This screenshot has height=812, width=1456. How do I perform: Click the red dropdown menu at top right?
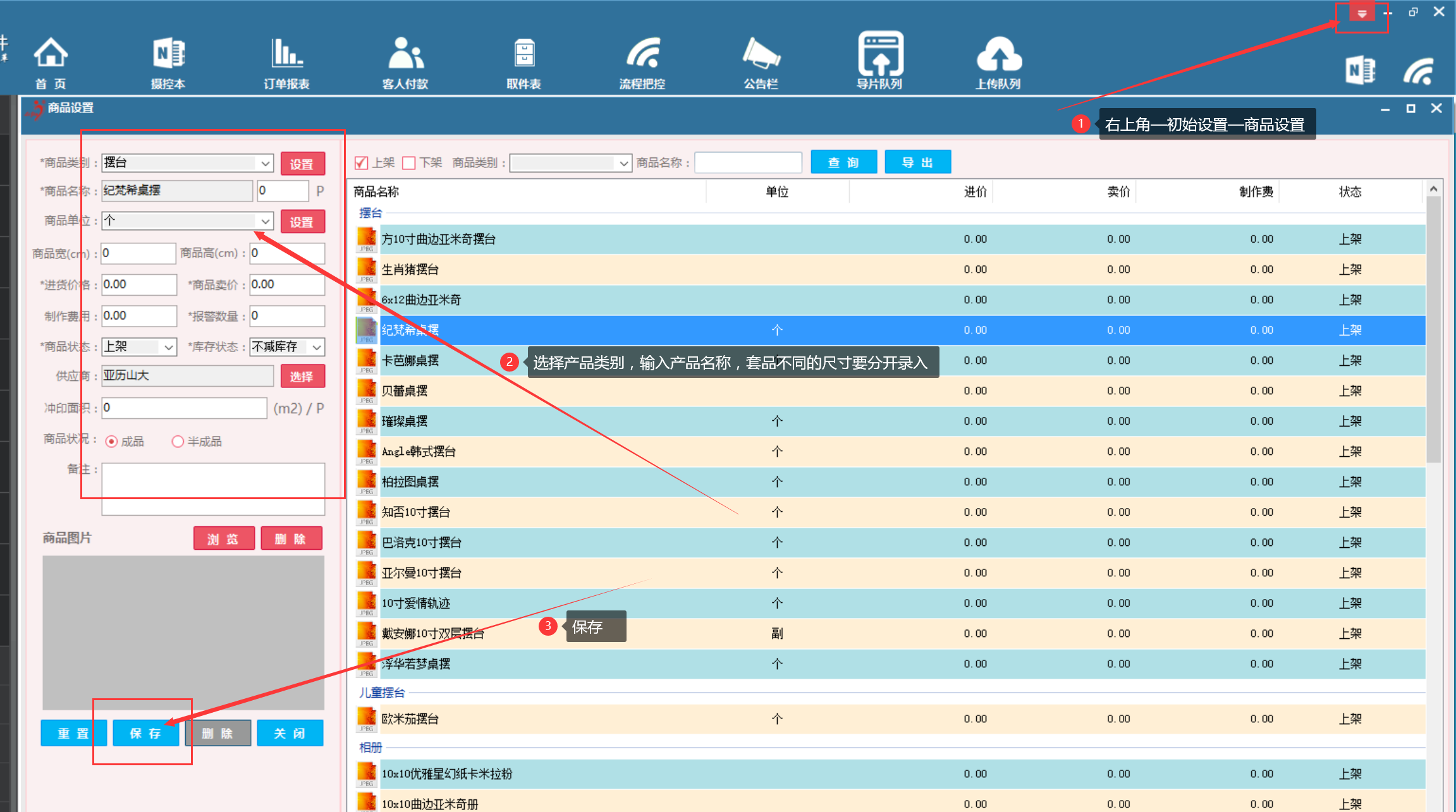[1362, 13]
